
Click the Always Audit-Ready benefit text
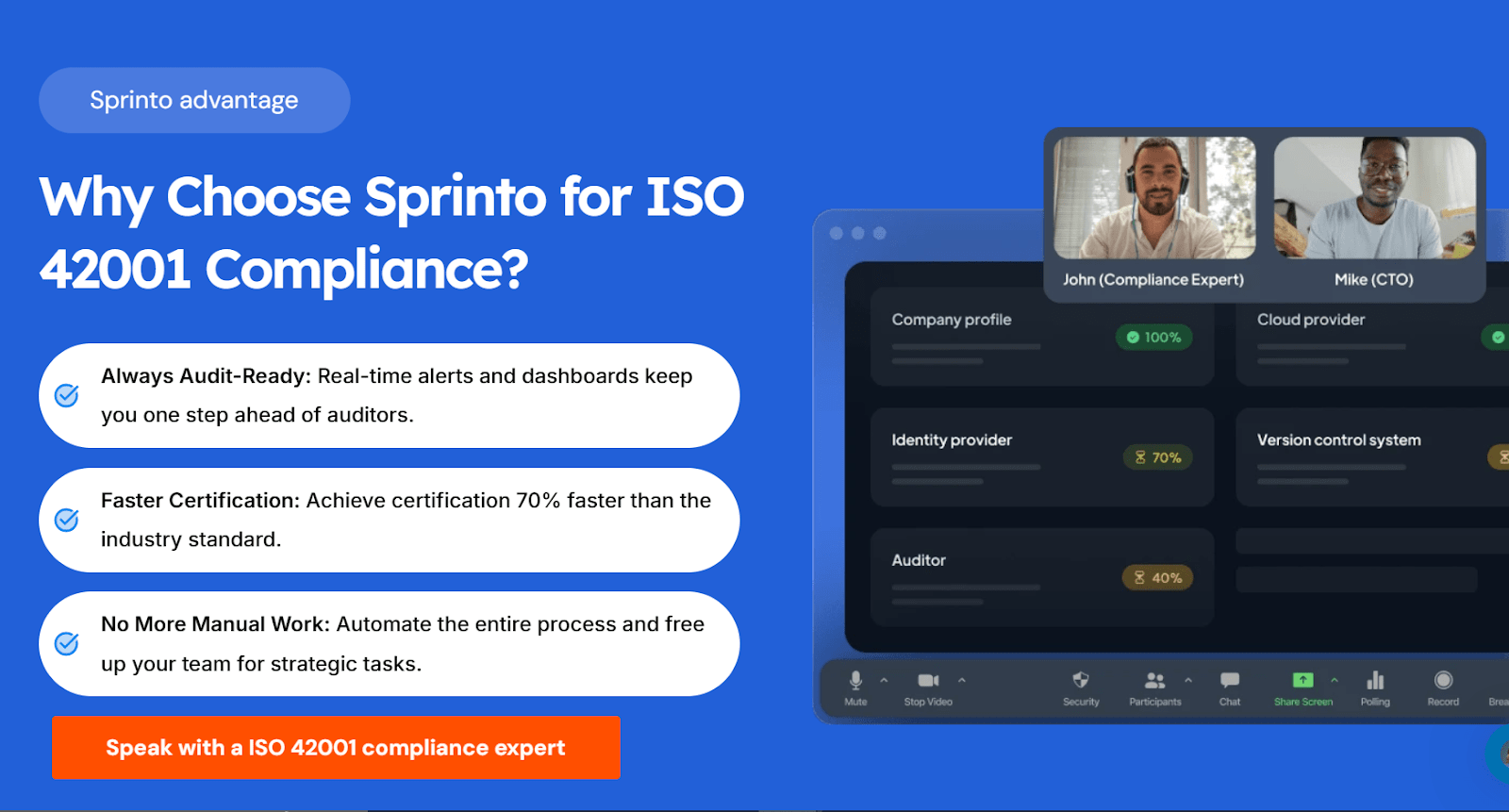pos(397,395)
